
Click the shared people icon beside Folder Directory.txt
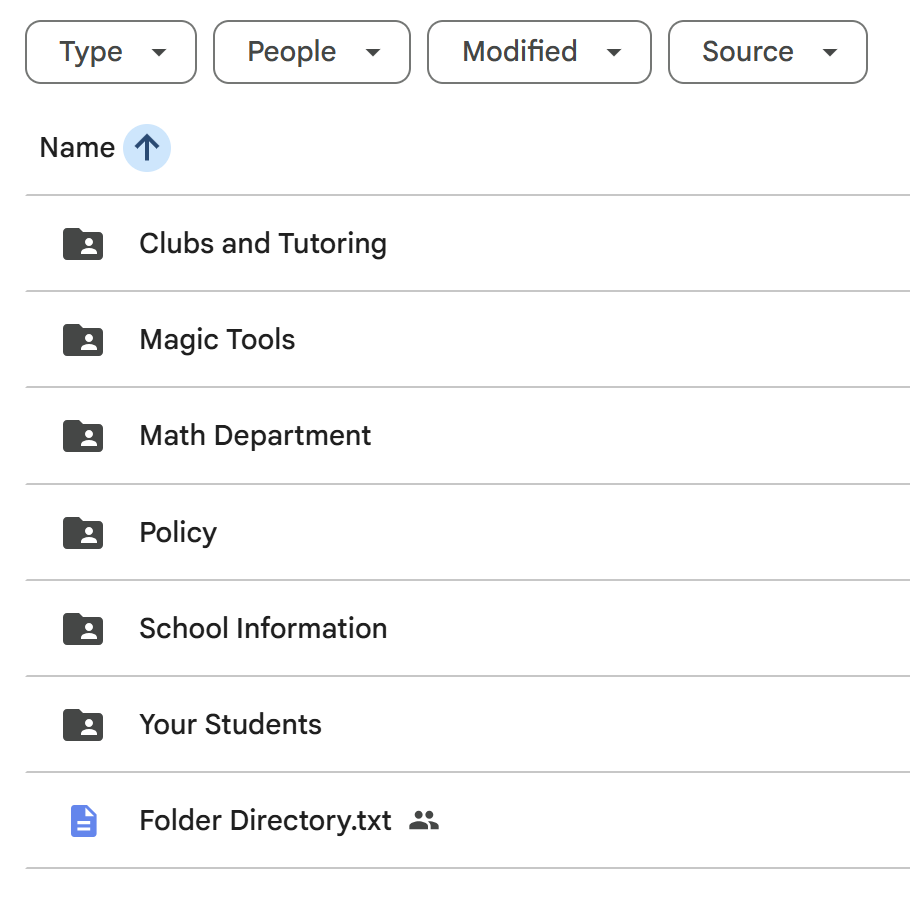424,820
